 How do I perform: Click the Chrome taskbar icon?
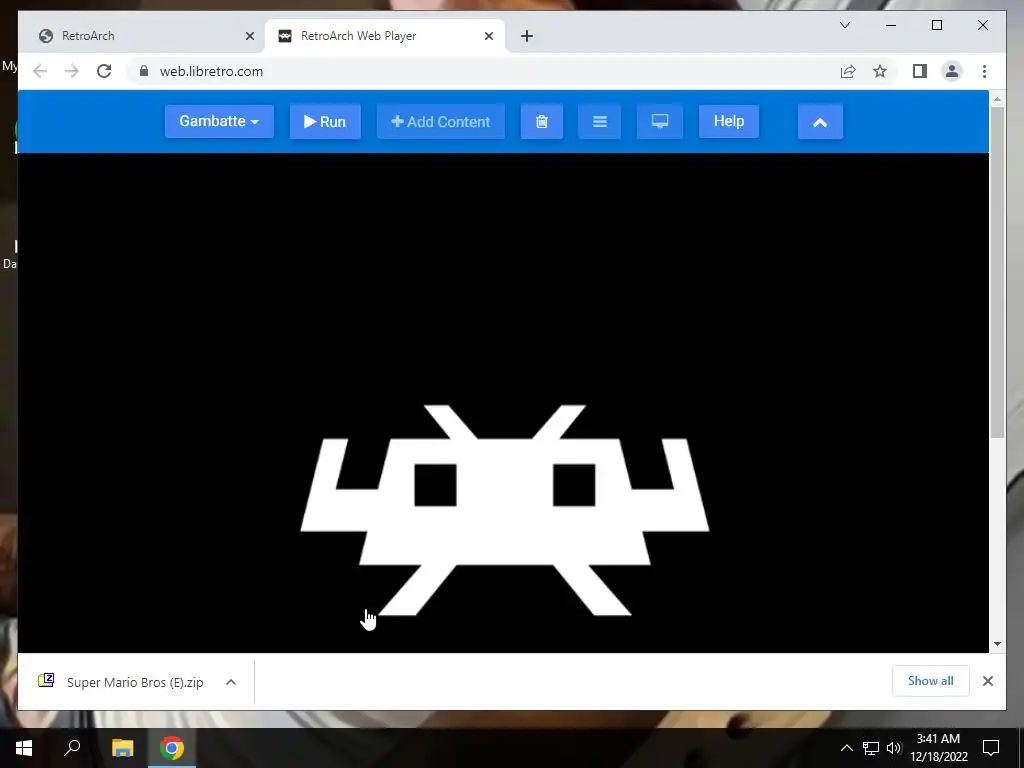[x=172, y=748]
